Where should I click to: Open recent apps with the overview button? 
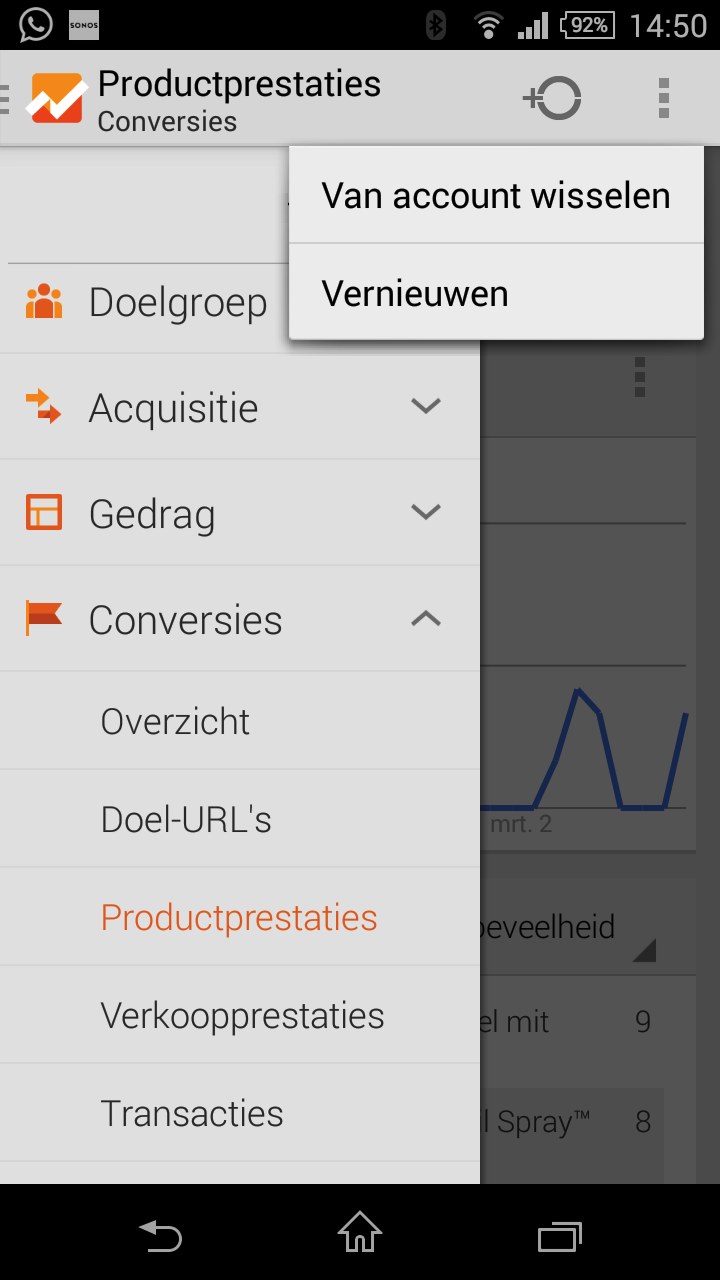(x=560, y=1236)
